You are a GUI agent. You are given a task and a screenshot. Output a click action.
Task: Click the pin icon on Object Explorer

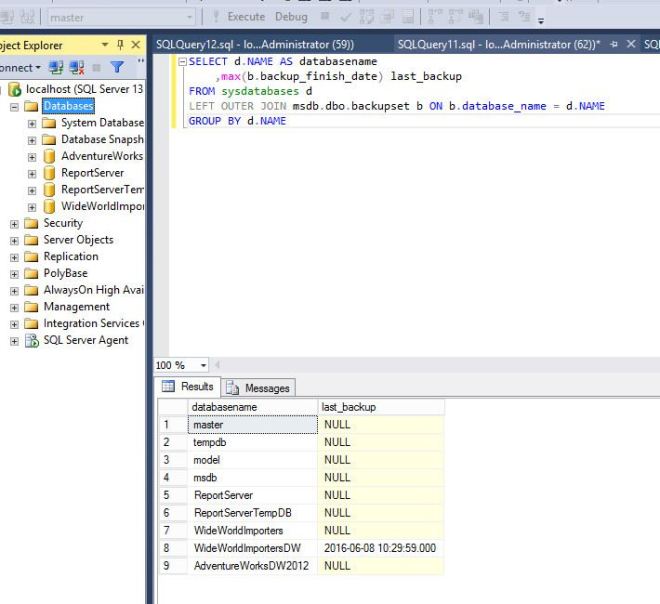point(121,45)
